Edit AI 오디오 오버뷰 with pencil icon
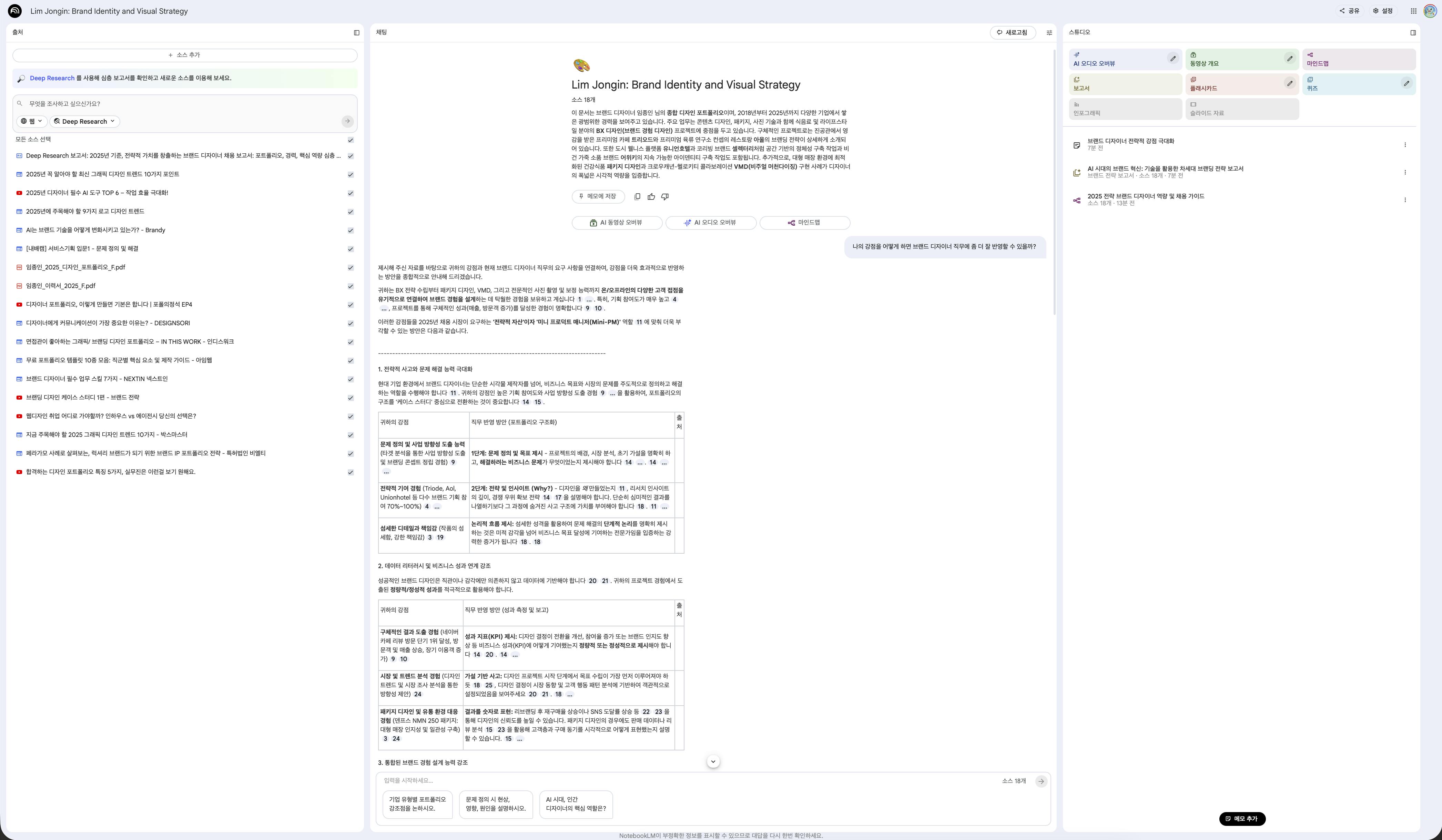The image size is (1442, 840). 1172,58
